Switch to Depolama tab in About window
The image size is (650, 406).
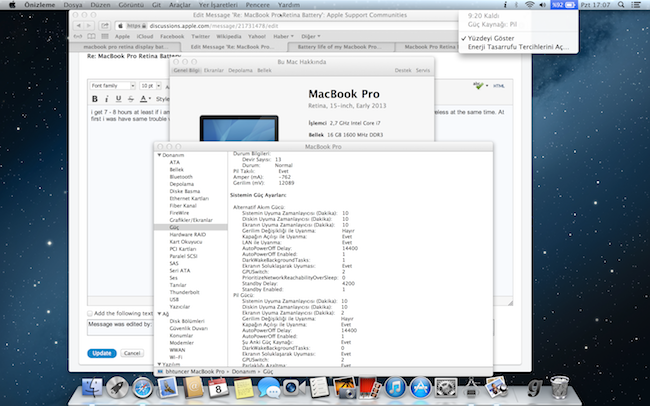[x=240, y=71]
